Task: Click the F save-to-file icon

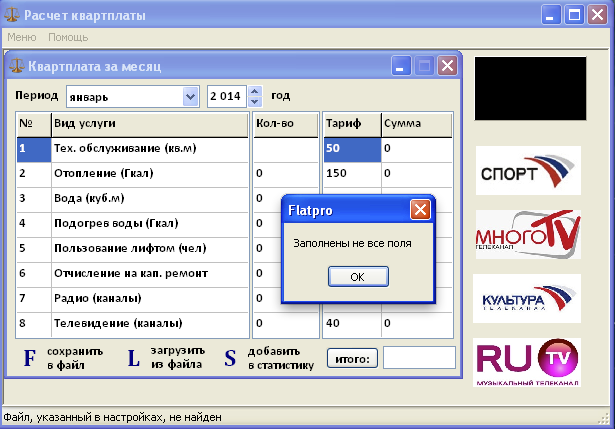Action: click(30, 358)
